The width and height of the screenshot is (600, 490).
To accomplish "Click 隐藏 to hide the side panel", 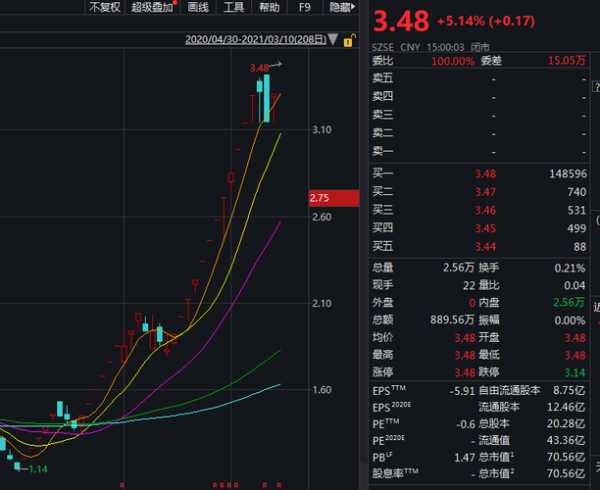I will click(x=342, y=7).
